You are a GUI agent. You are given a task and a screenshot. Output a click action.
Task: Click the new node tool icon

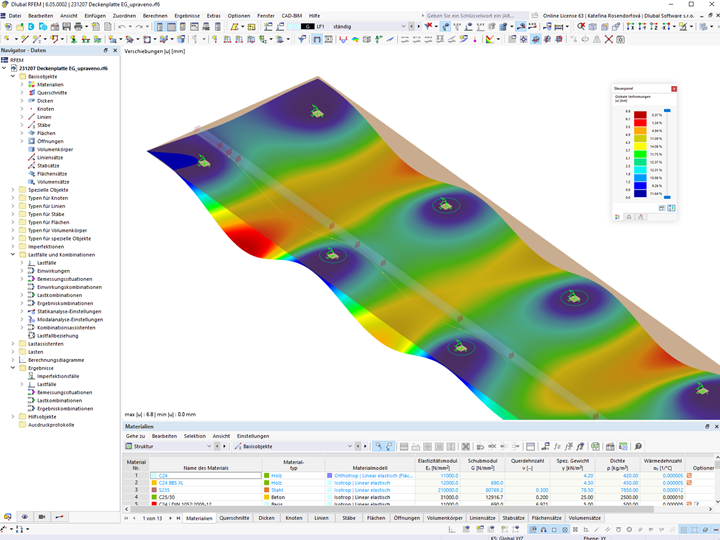click(x=8, y=39)
